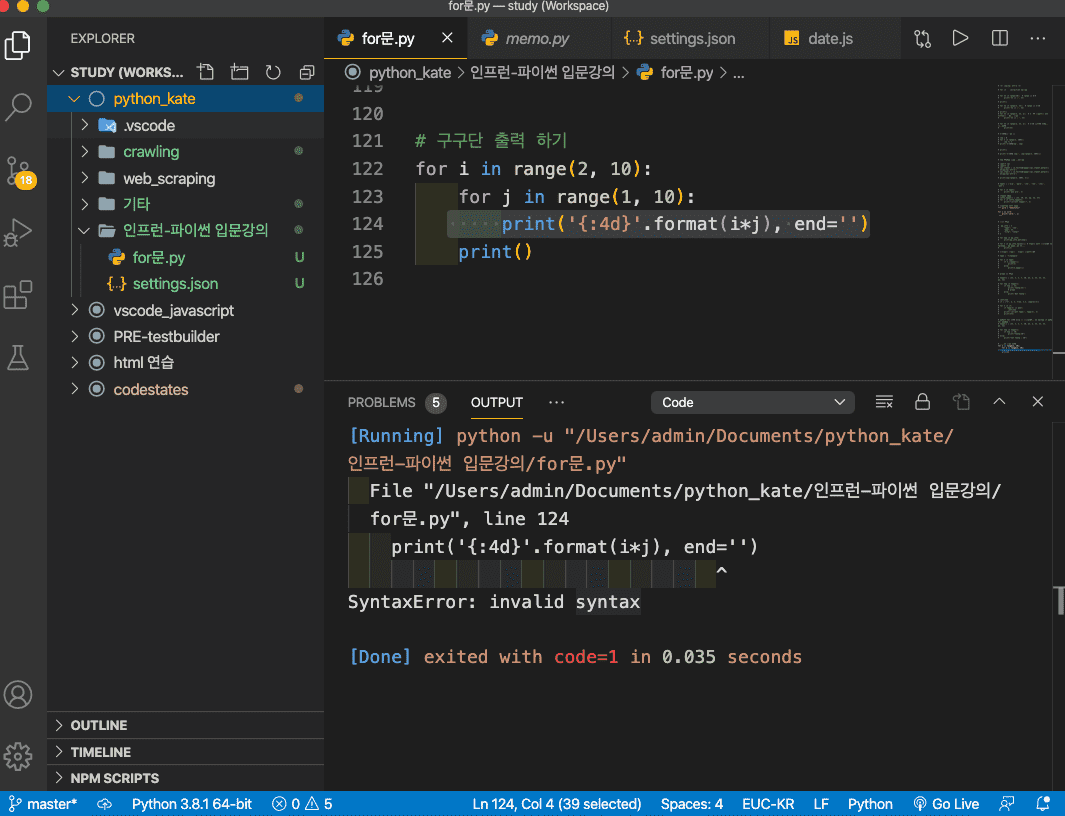Maximize the panel with the up chevron
Viewport: 1065px width, 816px height.
point(999,402)
